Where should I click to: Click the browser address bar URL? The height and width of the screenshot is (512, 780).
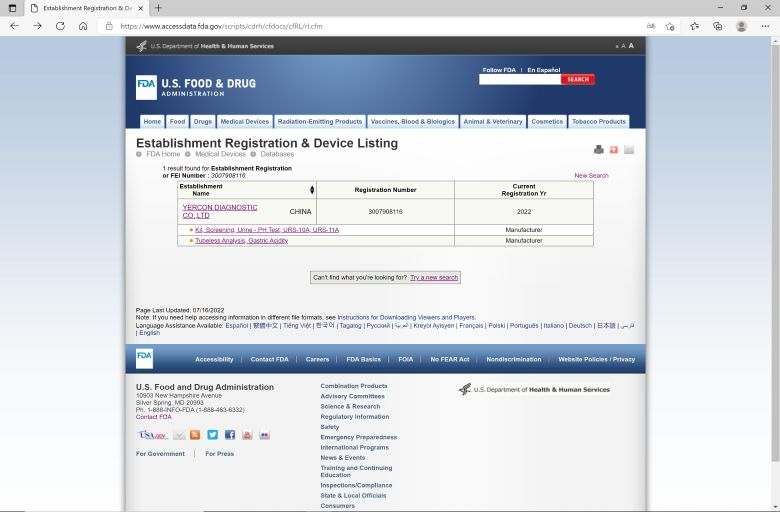pyautogui.click(x=221, y=26)
